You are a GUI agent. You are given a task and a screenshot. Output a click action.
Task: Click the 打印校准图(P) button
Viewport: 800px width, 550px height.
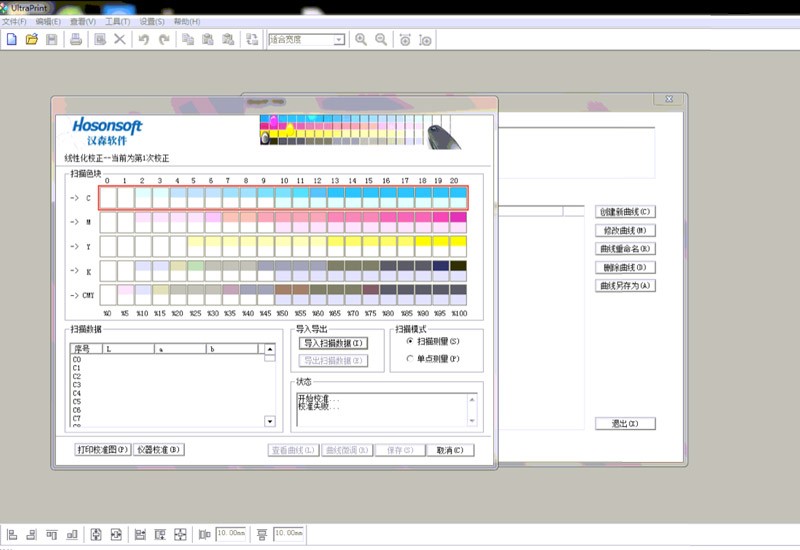[103, 450]
